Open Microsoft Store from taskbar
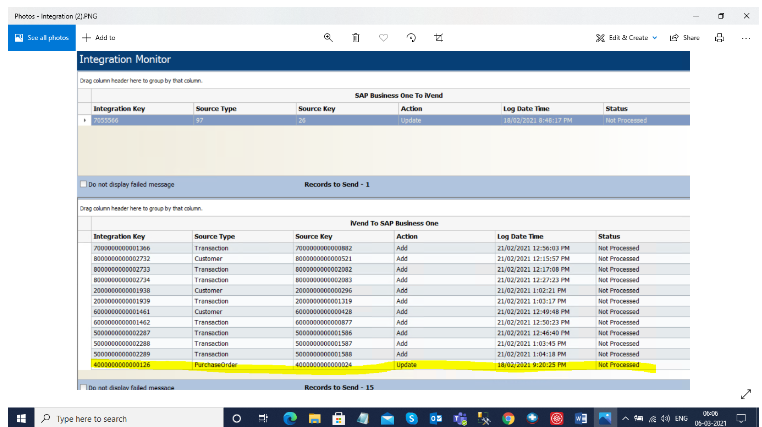This screenshot has height=427, width=762. [x=339, y=418]
